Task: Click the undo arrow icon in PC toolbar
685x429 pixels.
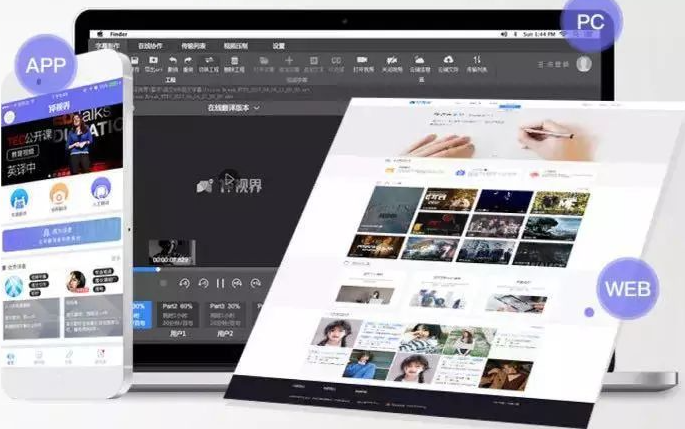Action: pyautogui.click(x=173, y=60)
